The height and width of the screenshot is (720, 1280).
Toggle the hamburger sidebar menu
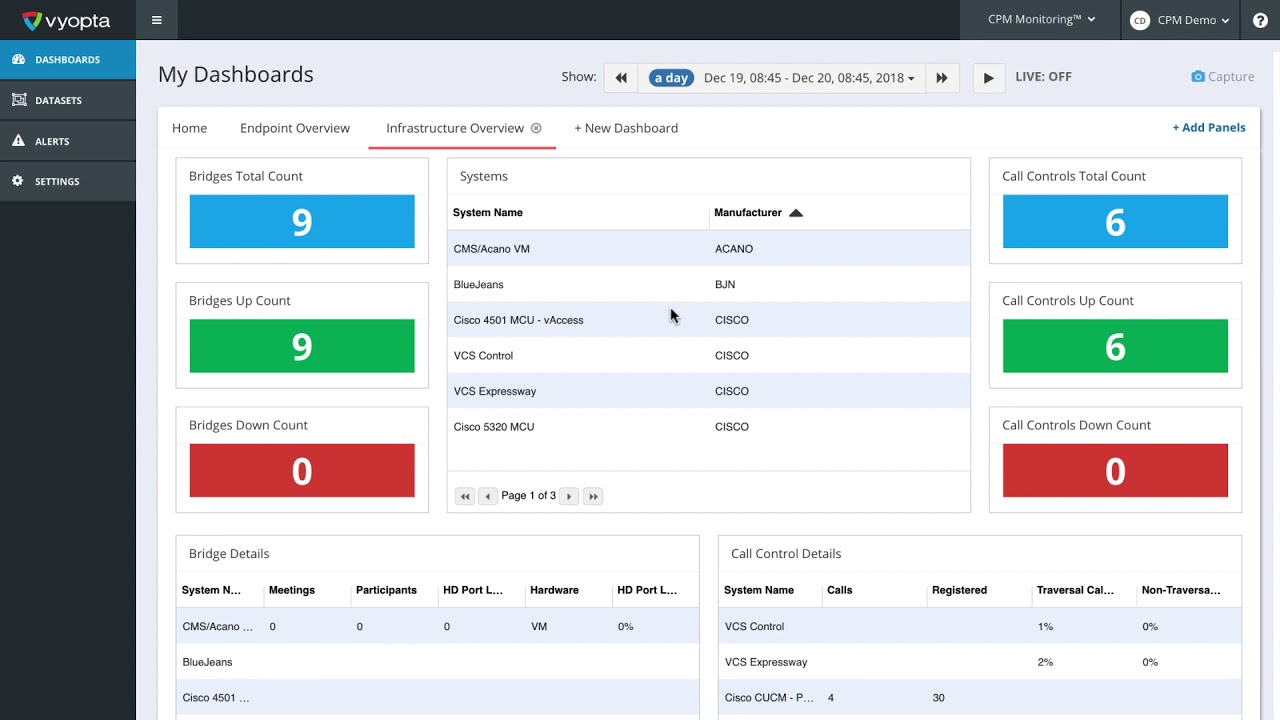point(157,20)
